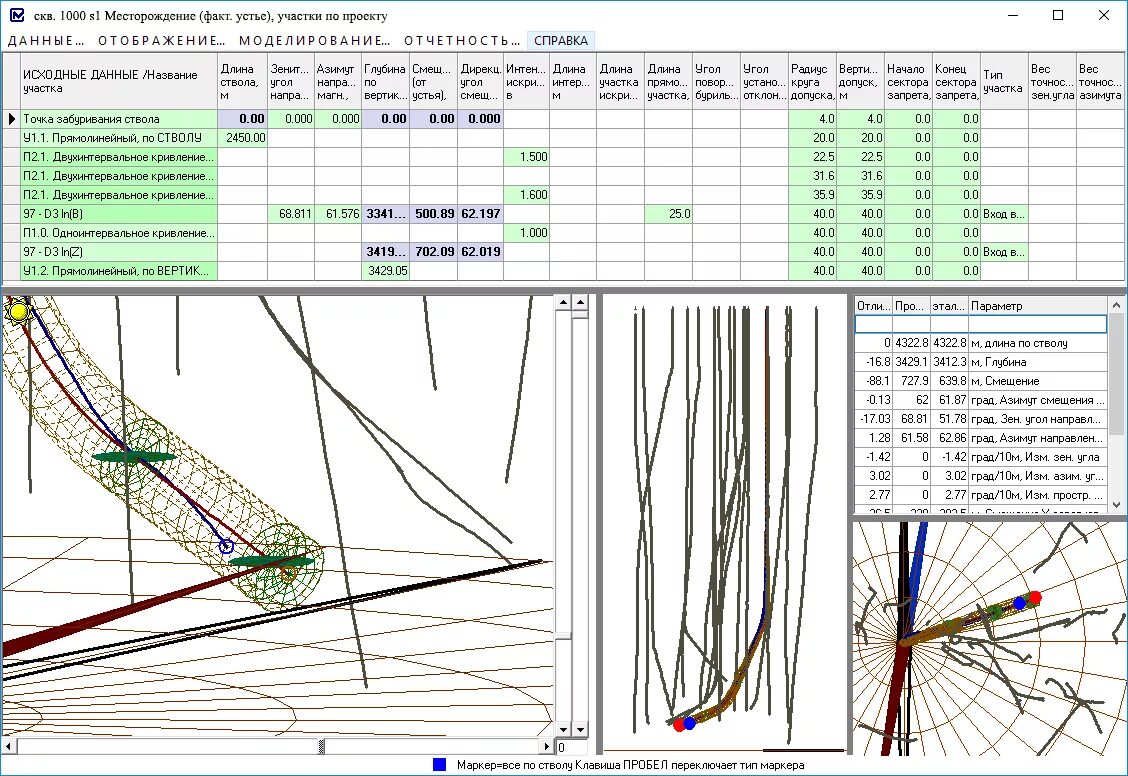Click the Длина ствола, м column header
The image size is (1128, 776).
point(242,81)
